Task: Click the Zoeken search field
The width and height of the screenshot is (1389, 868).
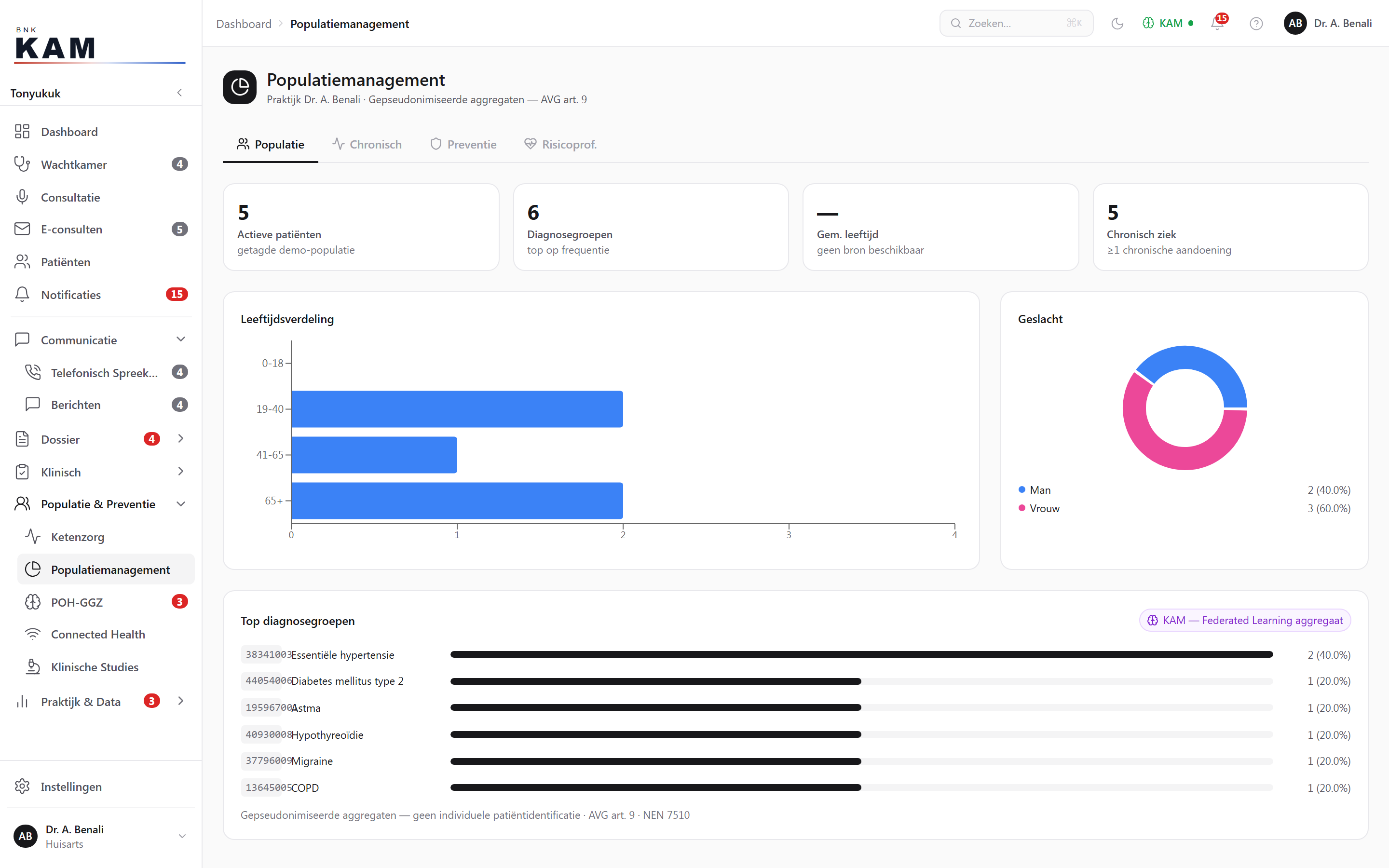Action: pos(1016,24)
